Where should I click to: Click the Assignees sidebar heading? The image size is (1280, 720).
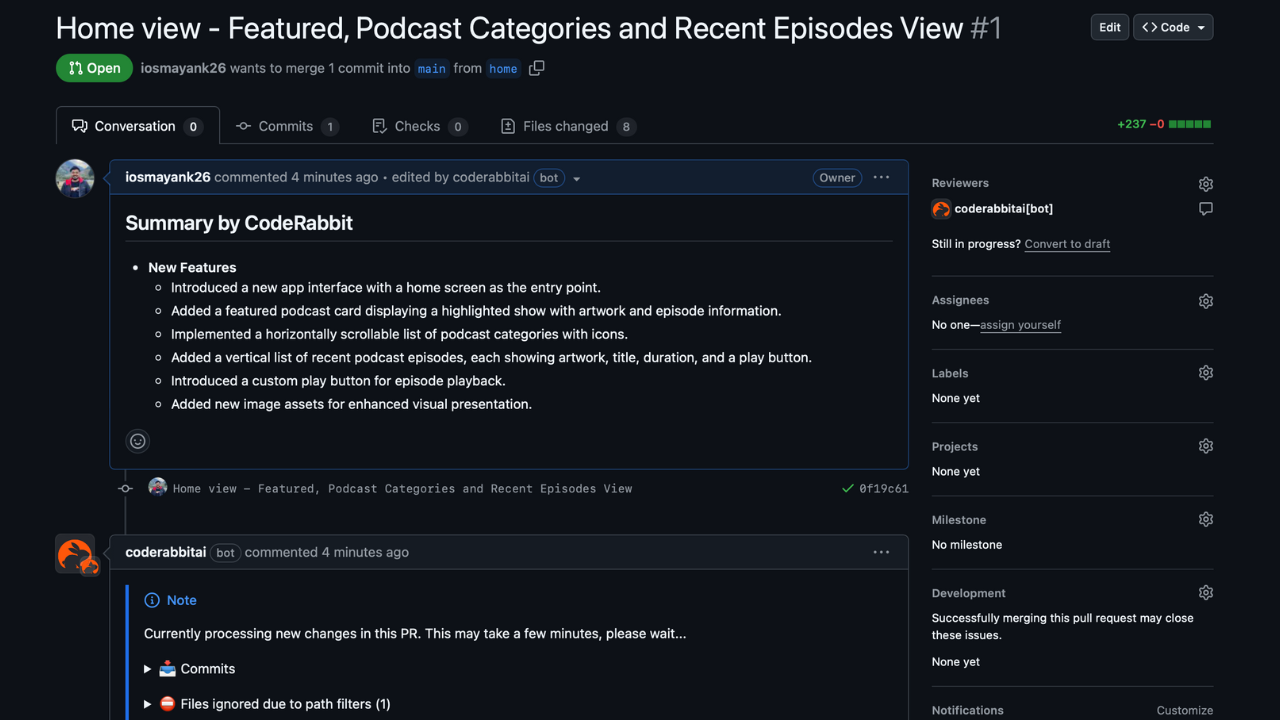pyautogui.click(x=960, y=300)
